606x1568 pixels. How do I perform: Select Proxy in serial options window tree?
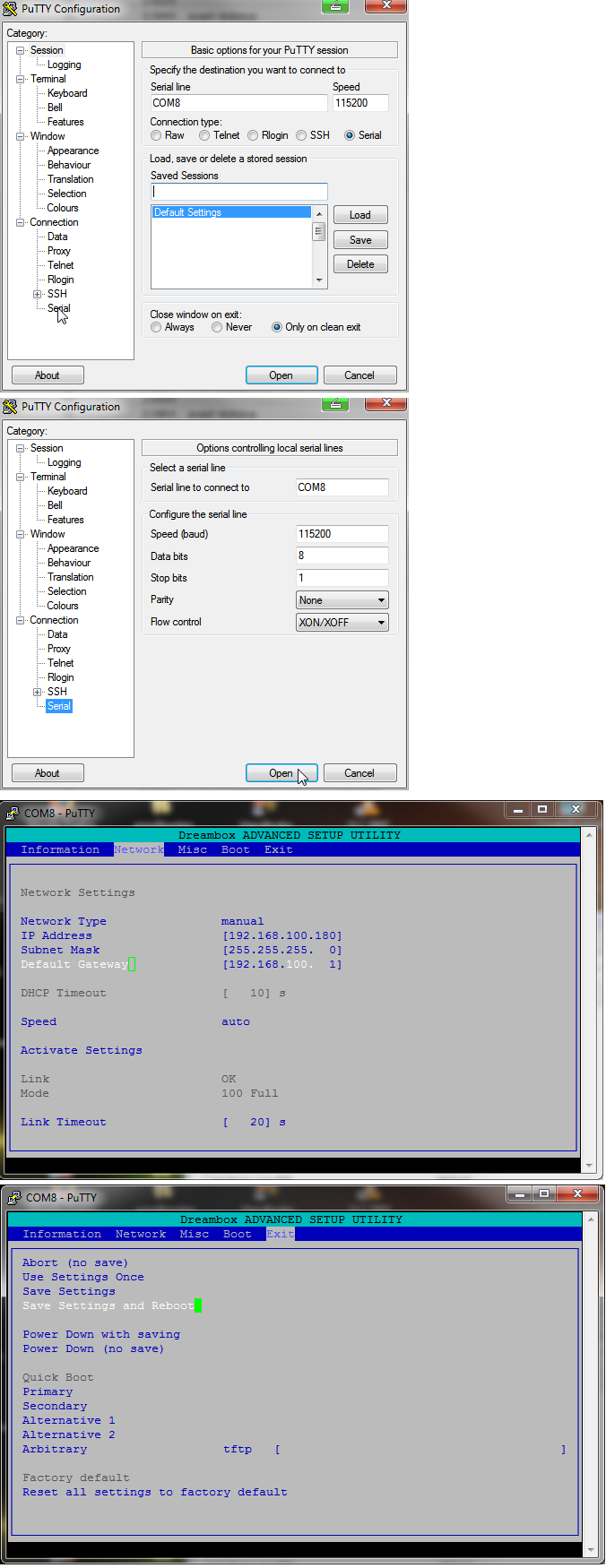(58, 649)
